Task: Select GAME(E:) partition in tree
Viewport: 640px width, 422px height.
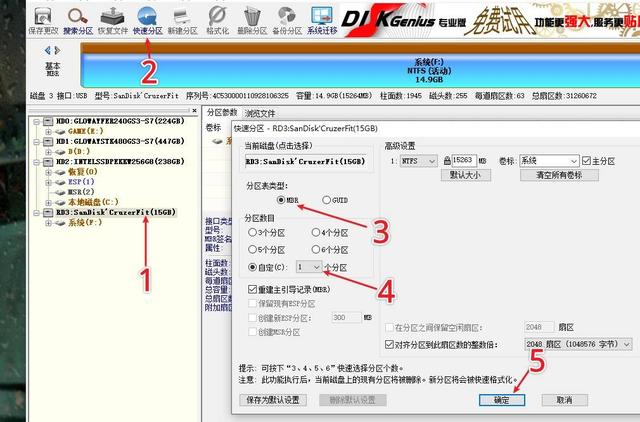Action: (85, 131)
